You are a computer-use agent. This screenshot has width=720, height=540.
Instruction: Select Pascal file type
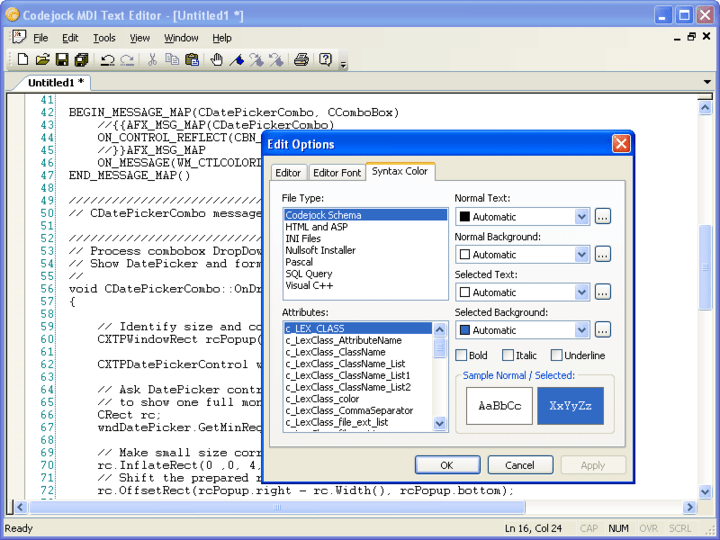click(x=366, y=262)
